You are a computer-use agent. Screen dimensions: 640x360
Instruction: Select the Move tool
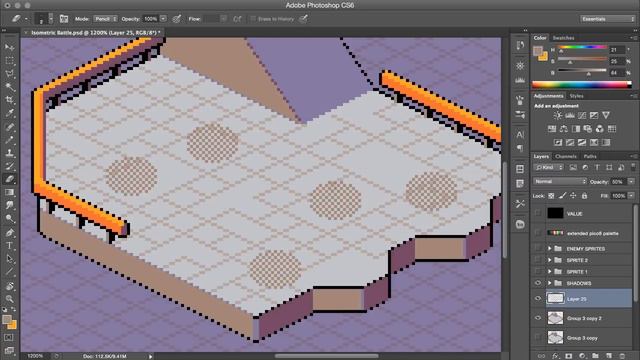(x=9, y=48)
